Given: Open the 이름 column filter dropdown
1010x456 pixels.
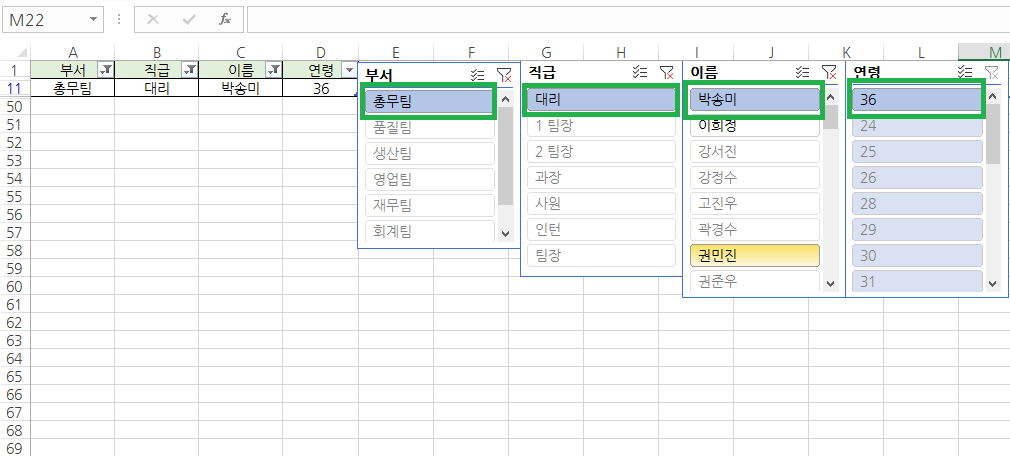Looking at the screenshot, I should coord(274,70).
